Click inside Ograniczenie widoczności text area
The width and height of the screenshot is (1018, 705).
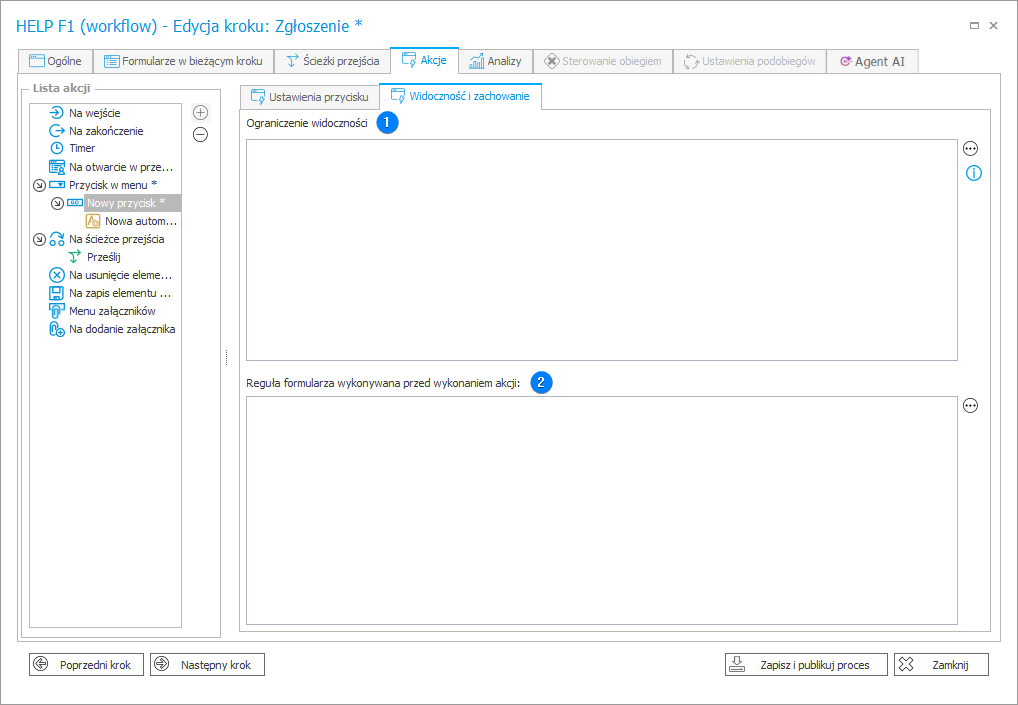point(600,250)
